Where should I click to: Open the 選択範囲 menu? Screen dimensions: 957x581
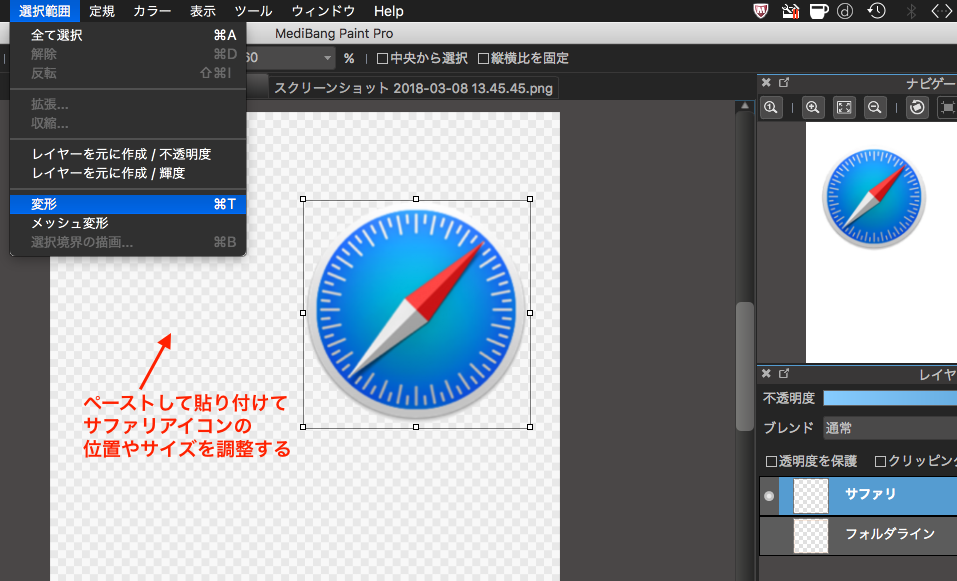coord(45,11)
